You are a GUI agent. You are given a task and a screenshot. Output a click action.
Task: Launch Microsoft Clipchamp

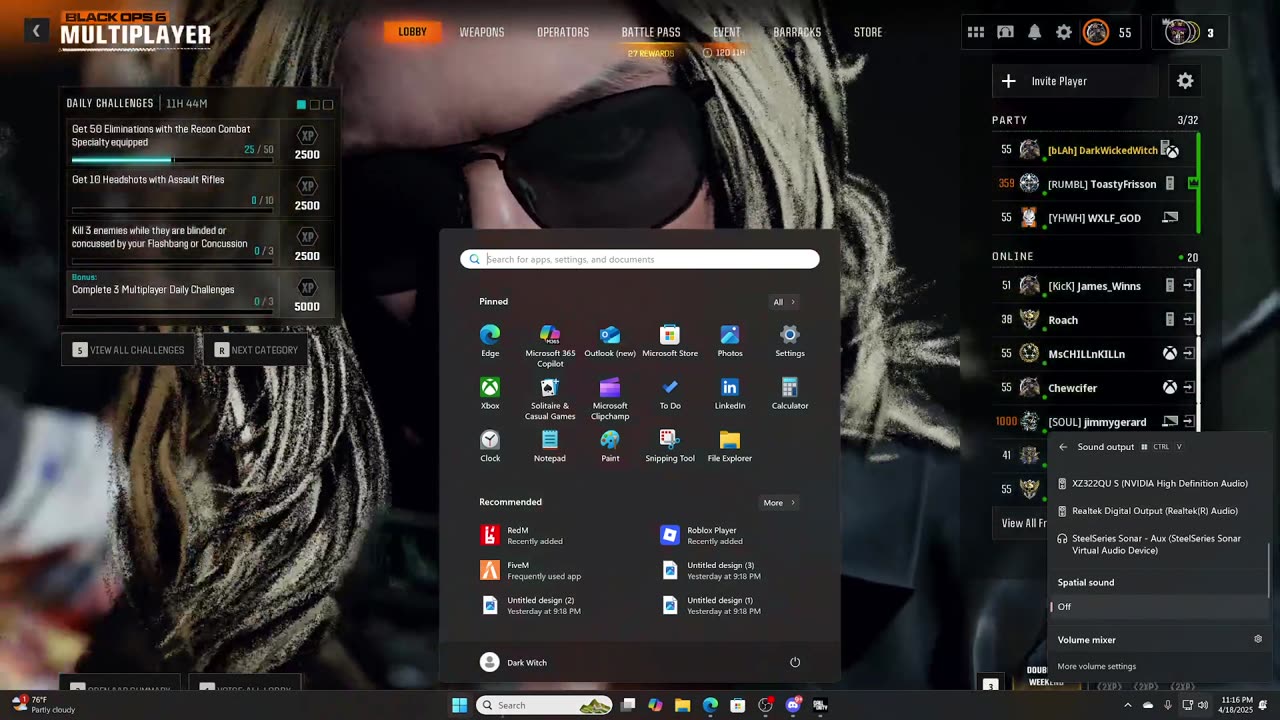(610, 398)
